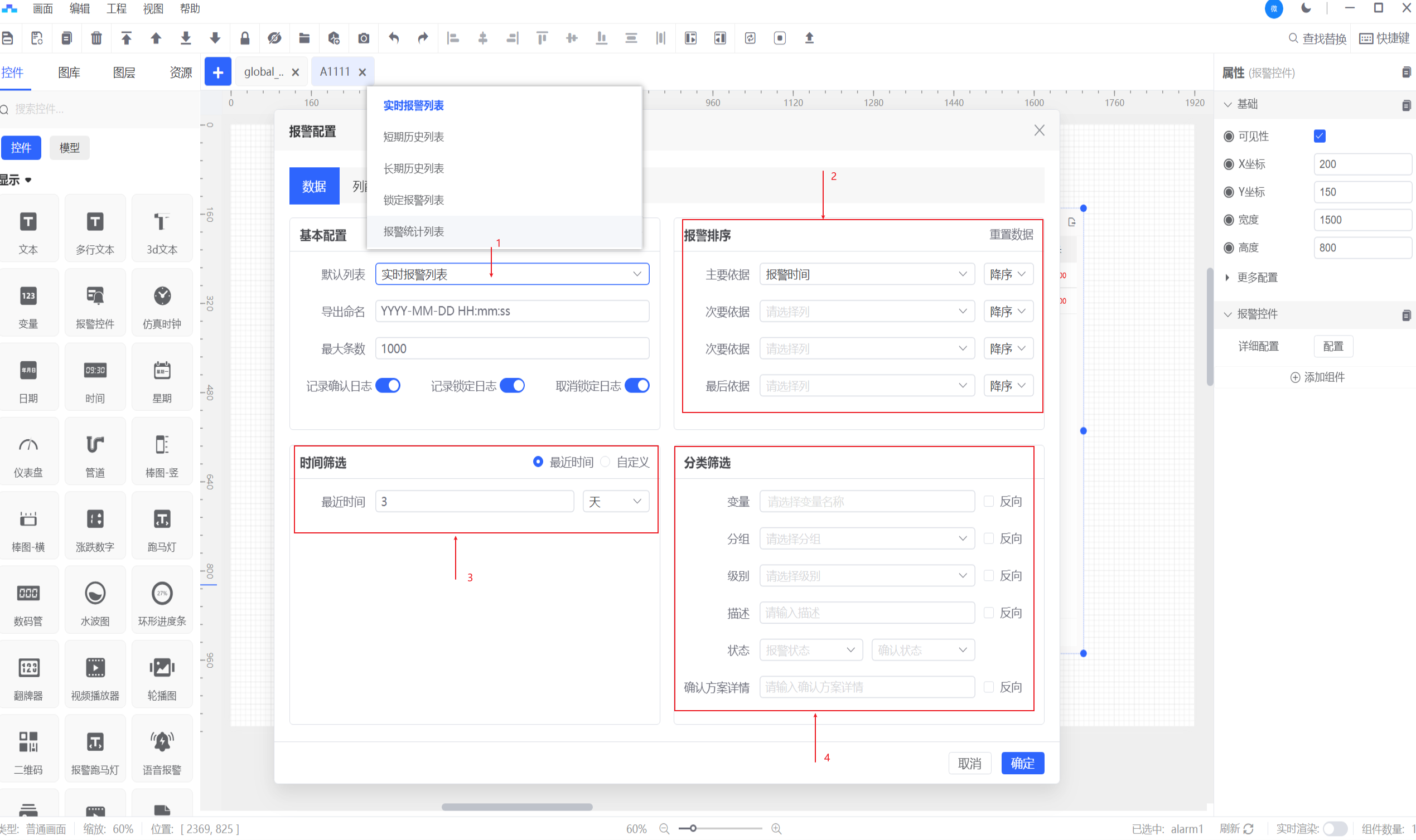Choose 报警统计列表 from the list
This screenshot has height=840, width=1416.
click(x=413, y=231)
